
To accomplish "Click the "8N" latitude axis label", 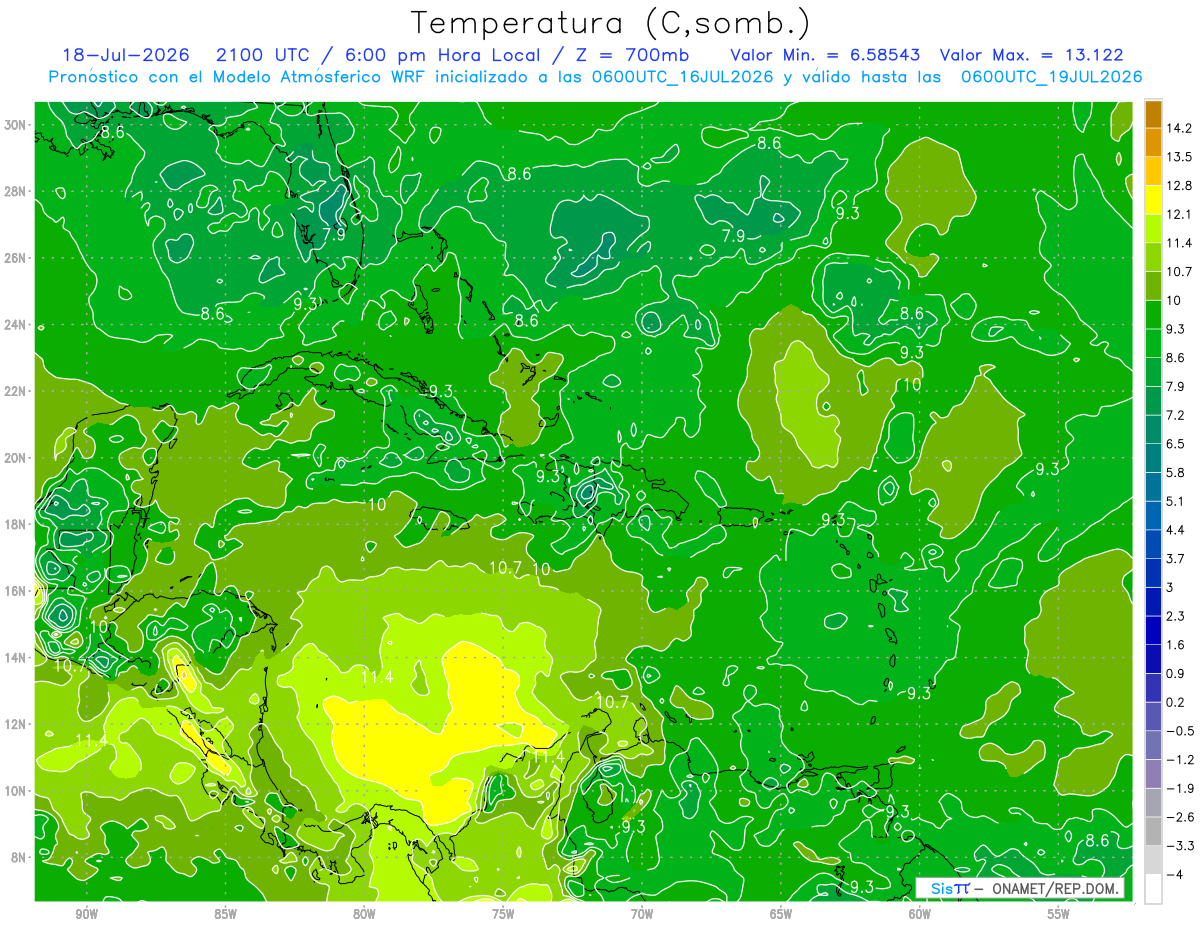I will [x=20, y=857].
